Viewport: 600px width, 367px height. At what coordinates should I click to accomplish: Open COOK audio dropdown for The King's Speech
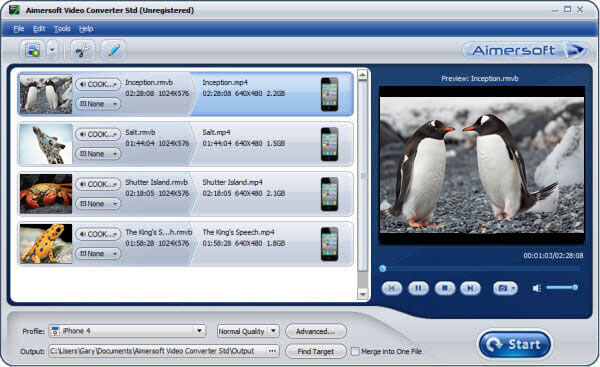pyautogui.click(x=98, y=234)
